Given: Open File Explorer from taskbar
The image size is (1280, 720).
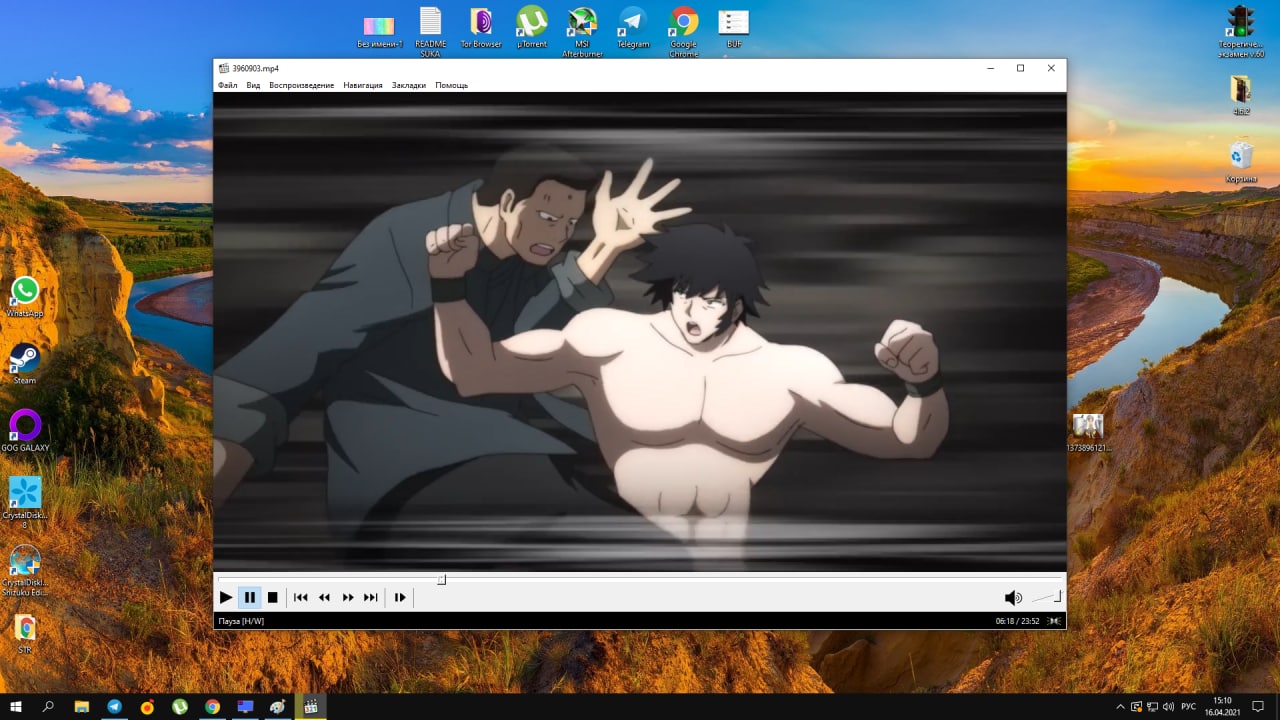Looking at the screenshot, I should tap(82, 706).
